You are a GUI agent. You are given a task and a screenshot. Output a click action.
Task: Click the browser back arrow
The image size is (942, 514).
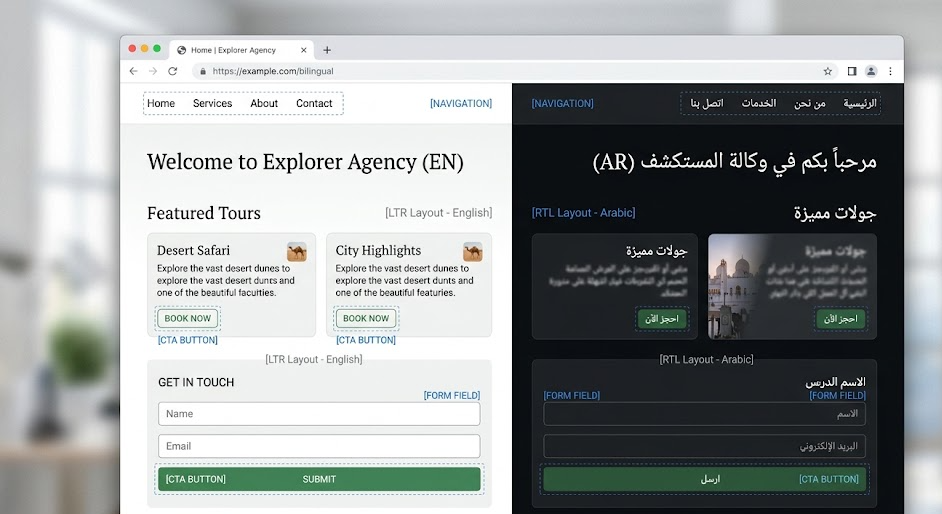[x=134, y=71]
